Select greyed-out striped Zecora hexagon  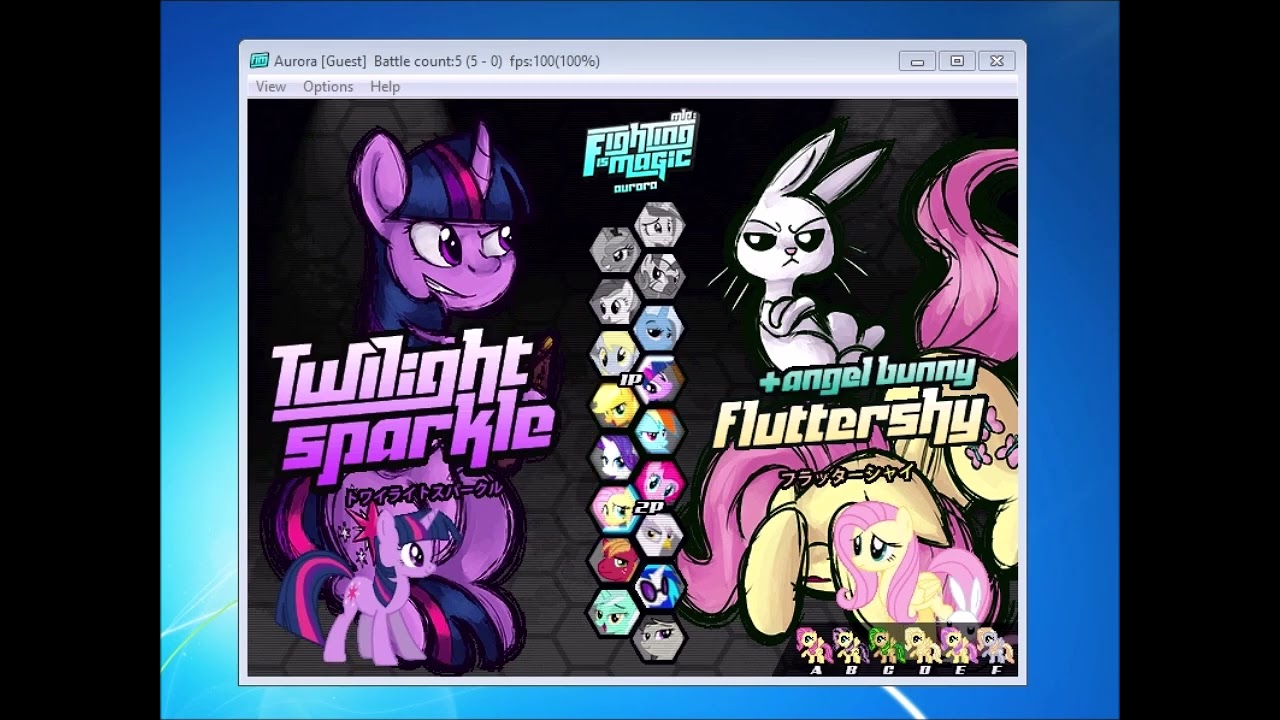click(x=660, y=275)
